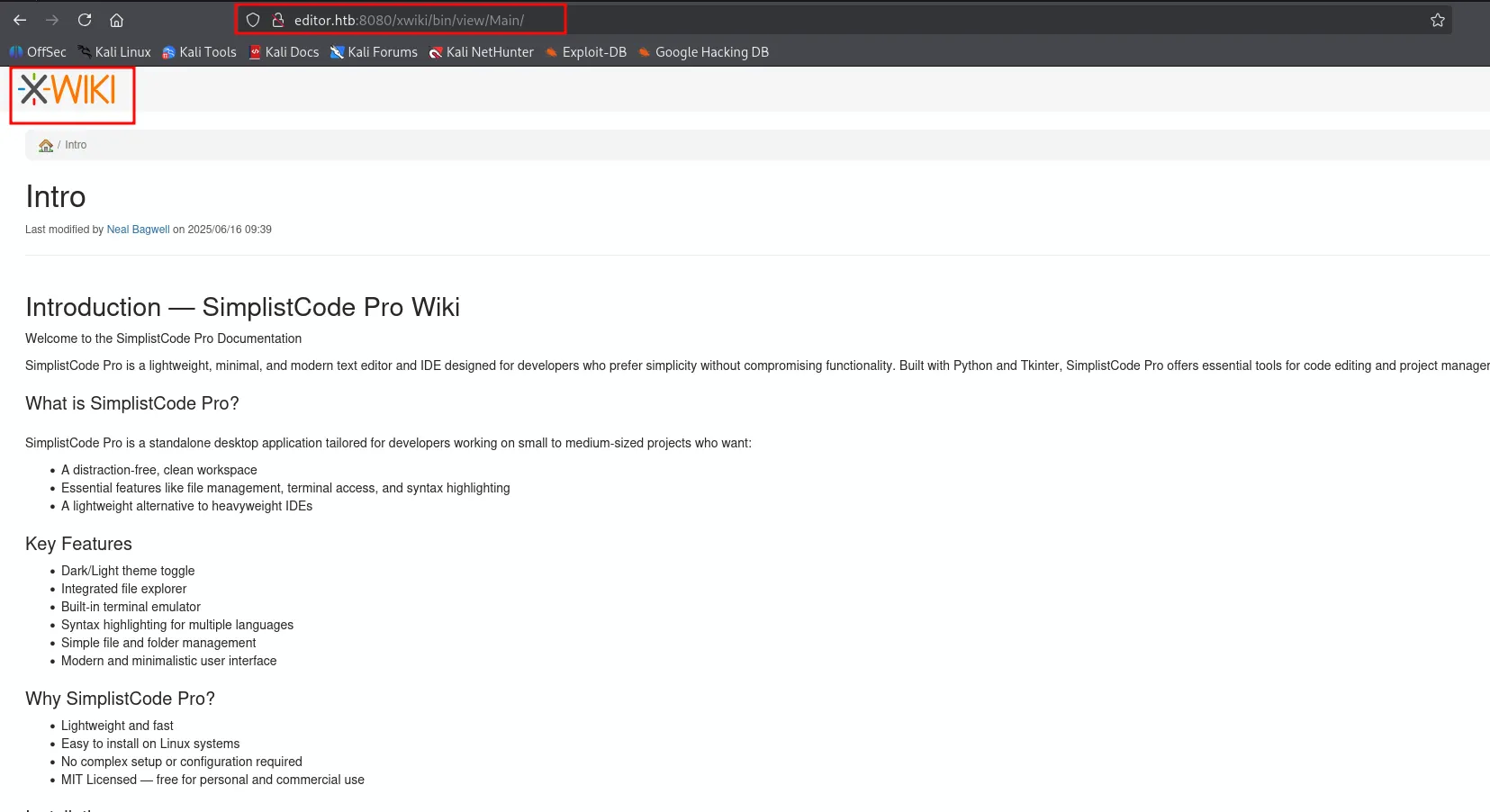Open the Google Hacking DB bookmark
Viewport: 1490px width, 812px height.
(x=703, y=52)
